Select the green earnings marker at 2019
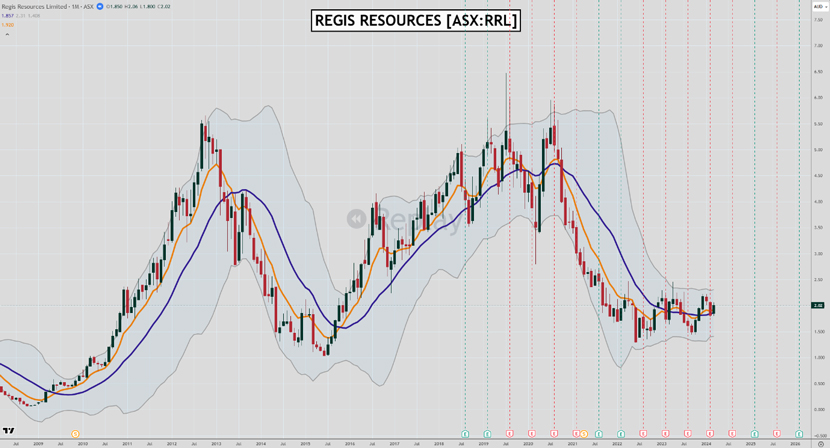The image size is (830, 448). click(x=487, y=434)
